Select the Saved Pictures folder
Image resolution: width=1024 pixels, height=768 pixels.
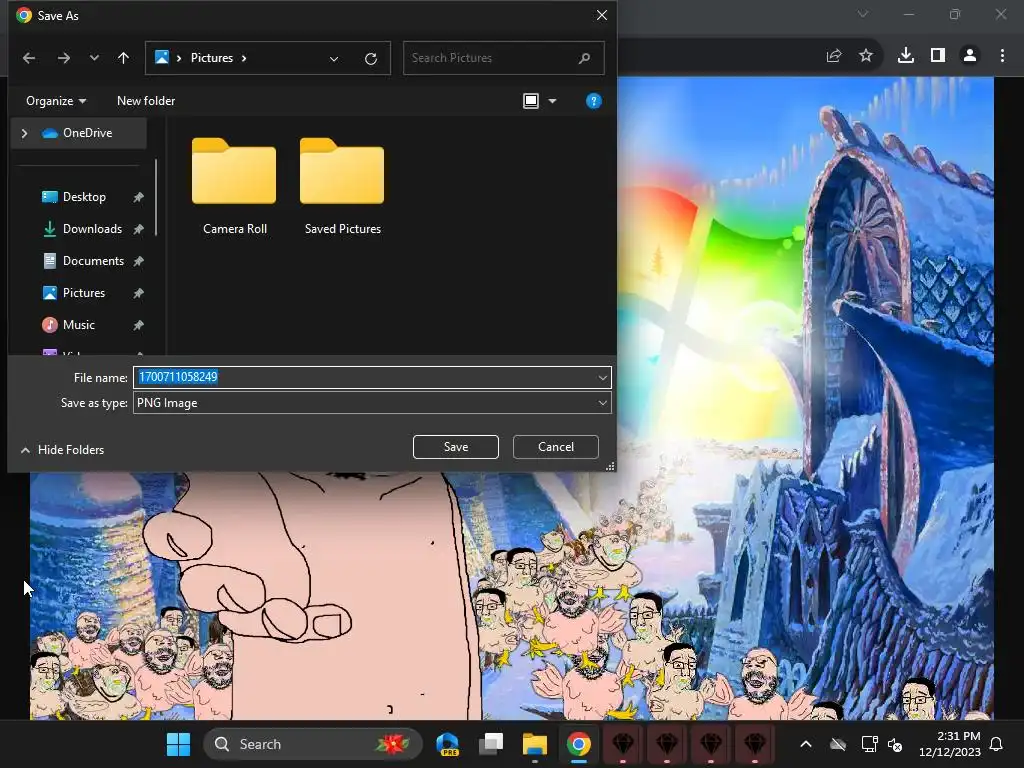pos(342,186)
